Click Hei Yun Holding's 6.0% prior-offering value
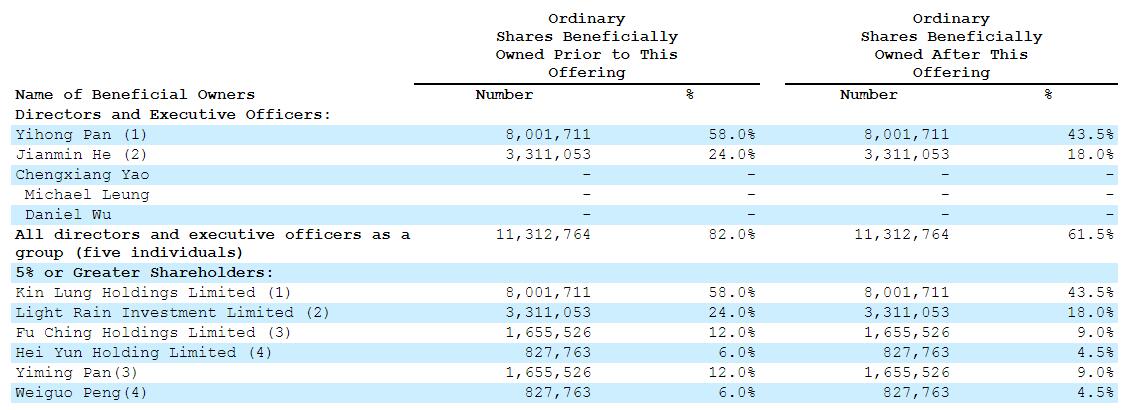Screen dimensions: 1129x410 pos(736,352)
